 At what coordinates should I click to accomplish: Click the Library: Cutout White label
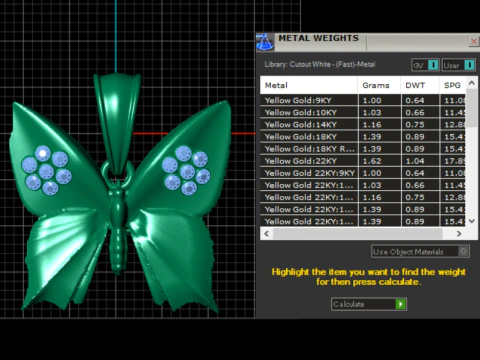320,64
